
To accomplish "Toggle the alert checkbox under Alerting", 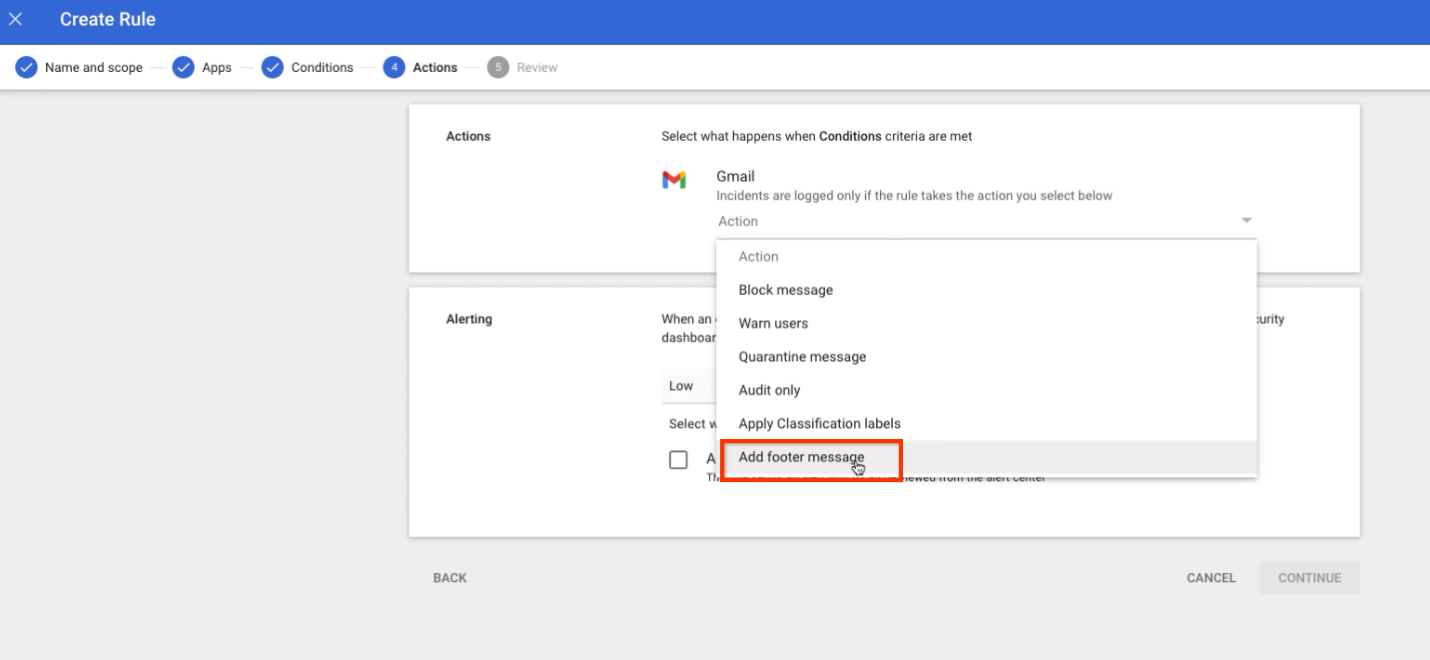I will 679,460.
